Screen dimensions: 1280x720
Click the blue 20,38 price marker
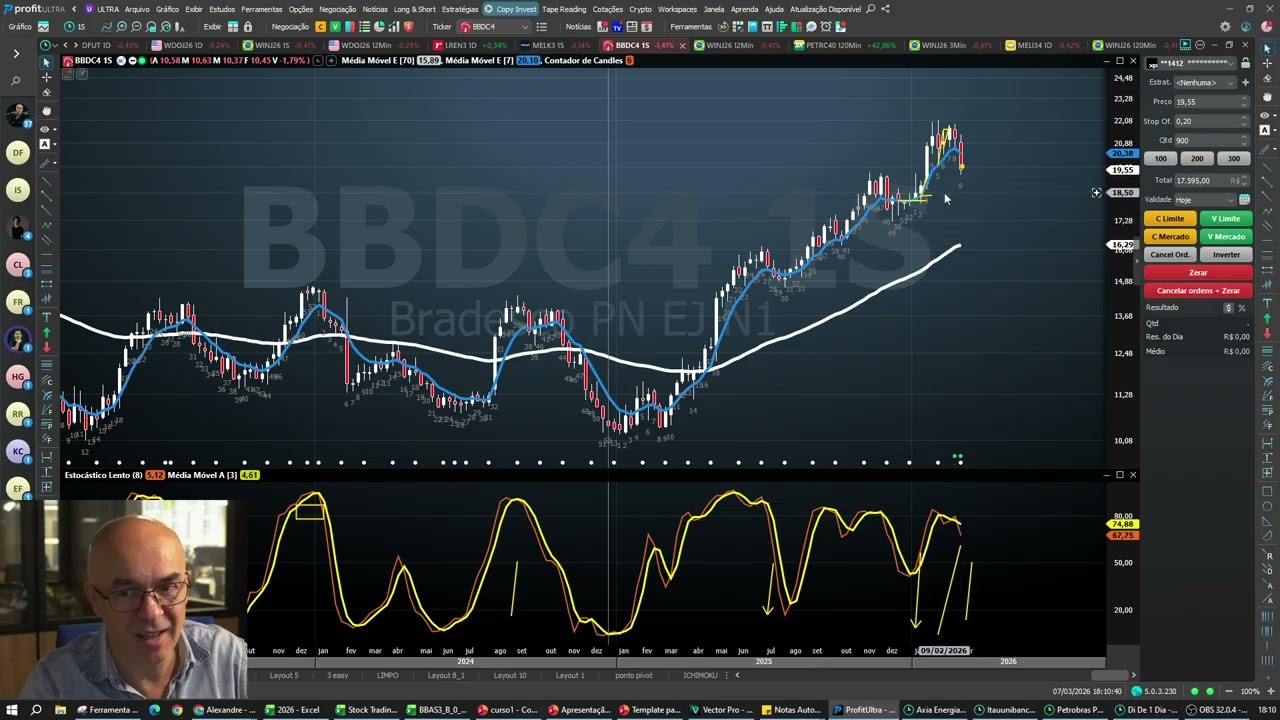coord(1123,153)
